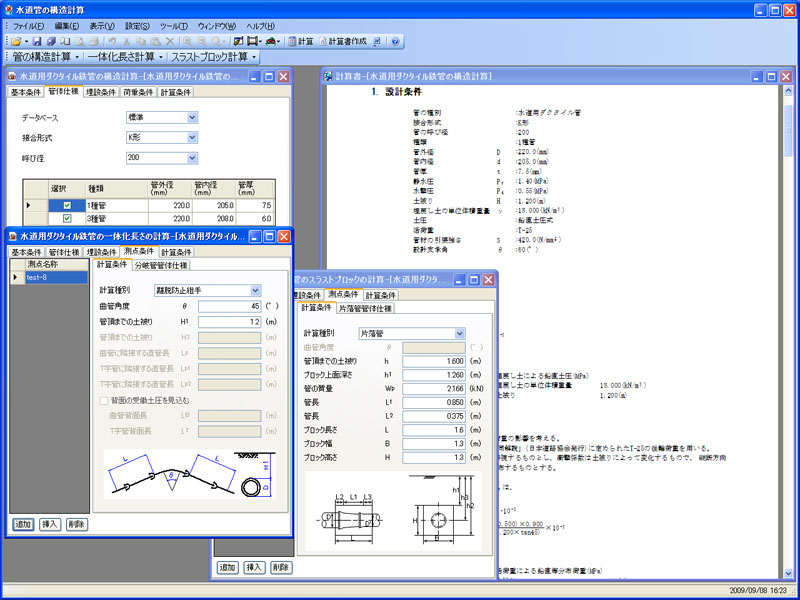Click the 計算 calculate toolbar icon

[x=300, y=41]
